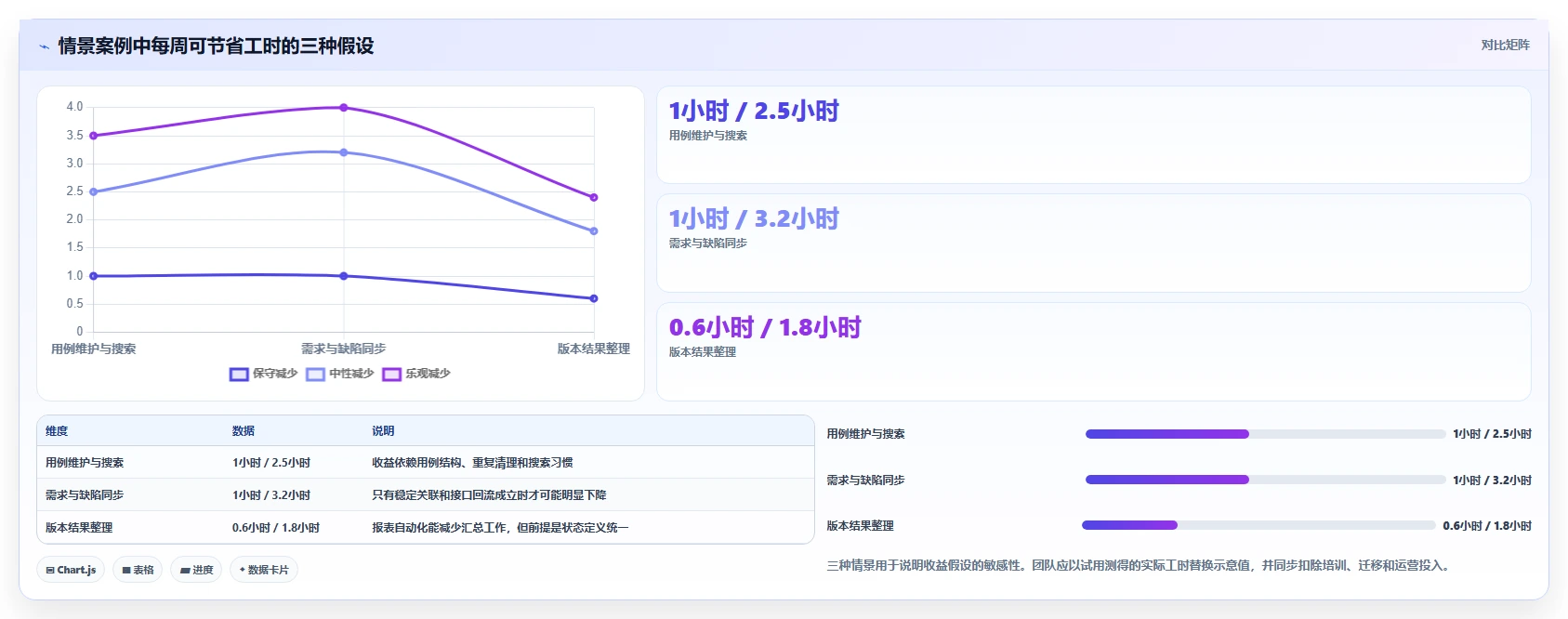This screenshot has height=619, width=1568.
Task: Click x-axis label 版本结果整理
Action: pos(594,349)
